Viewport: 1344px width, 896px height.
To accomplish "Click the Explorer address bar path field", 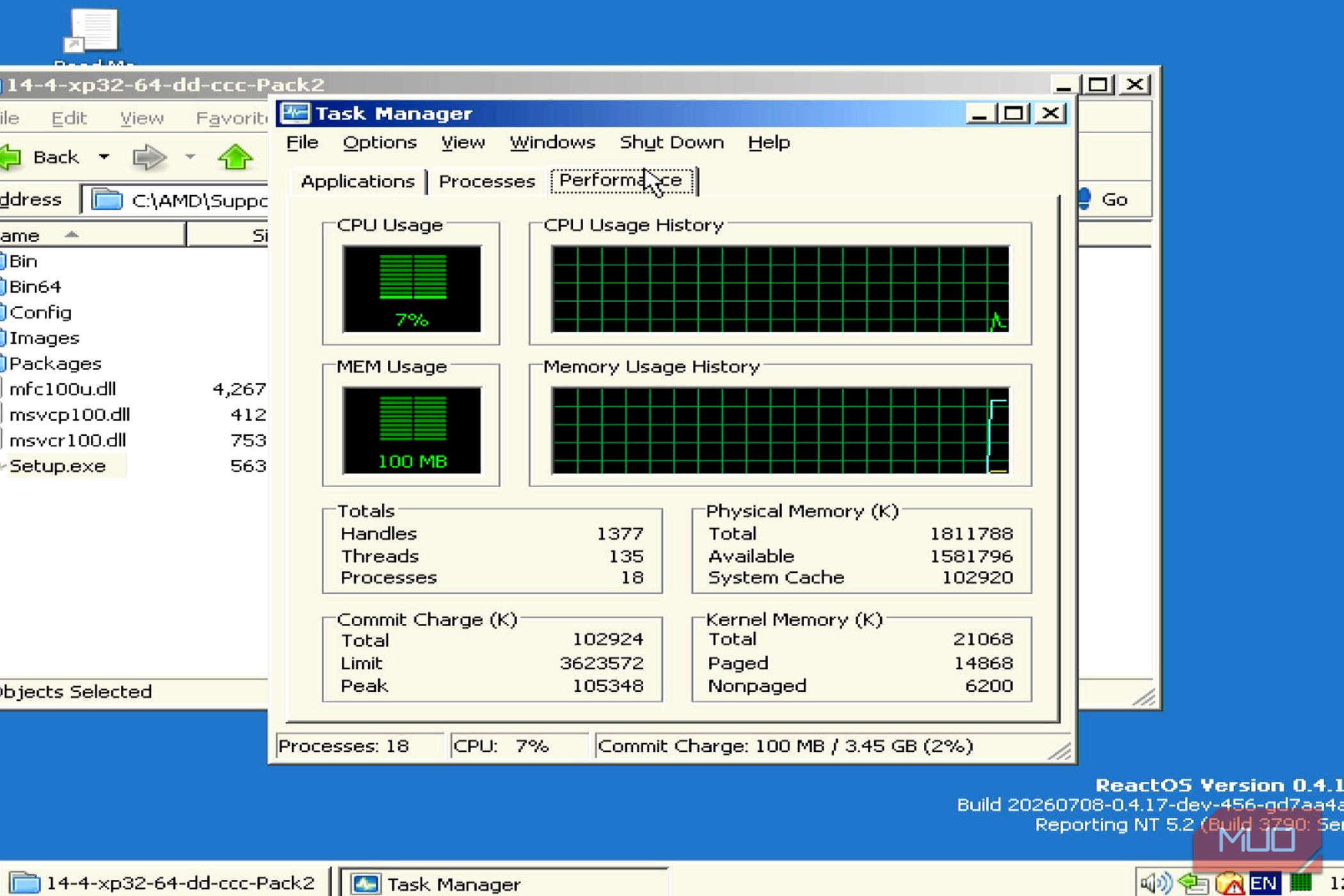I will point(176,200).
